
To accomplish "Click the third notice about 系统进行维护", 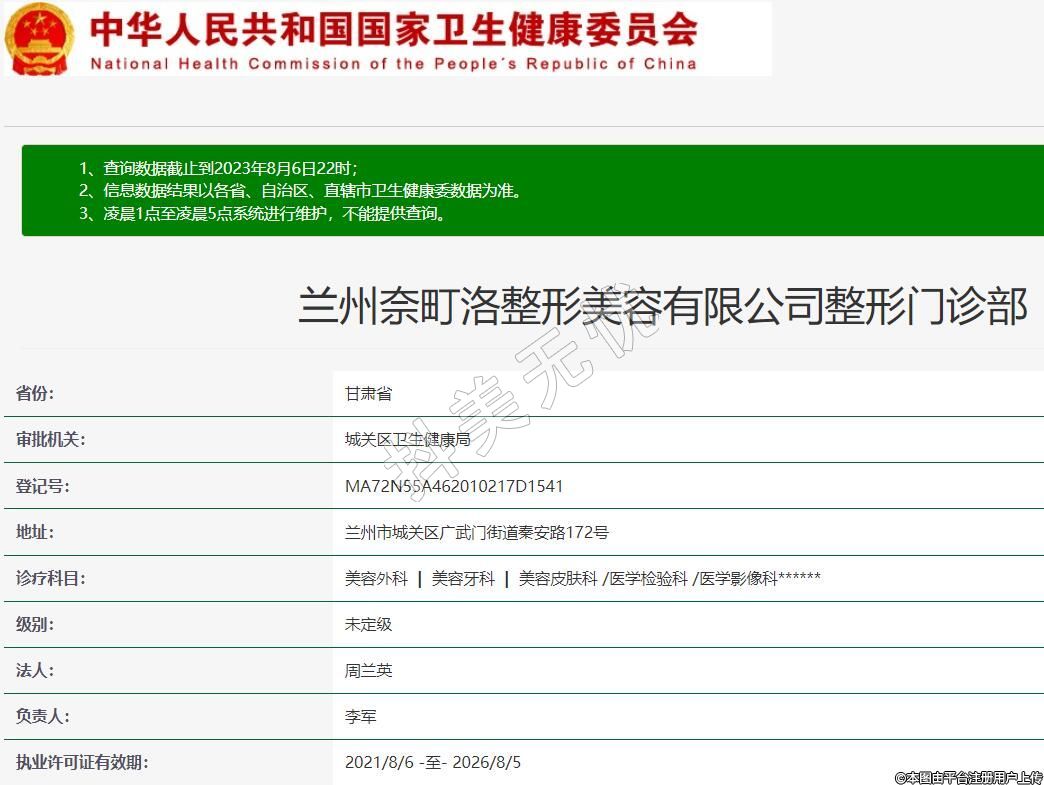I will click(x=262, y=213).
